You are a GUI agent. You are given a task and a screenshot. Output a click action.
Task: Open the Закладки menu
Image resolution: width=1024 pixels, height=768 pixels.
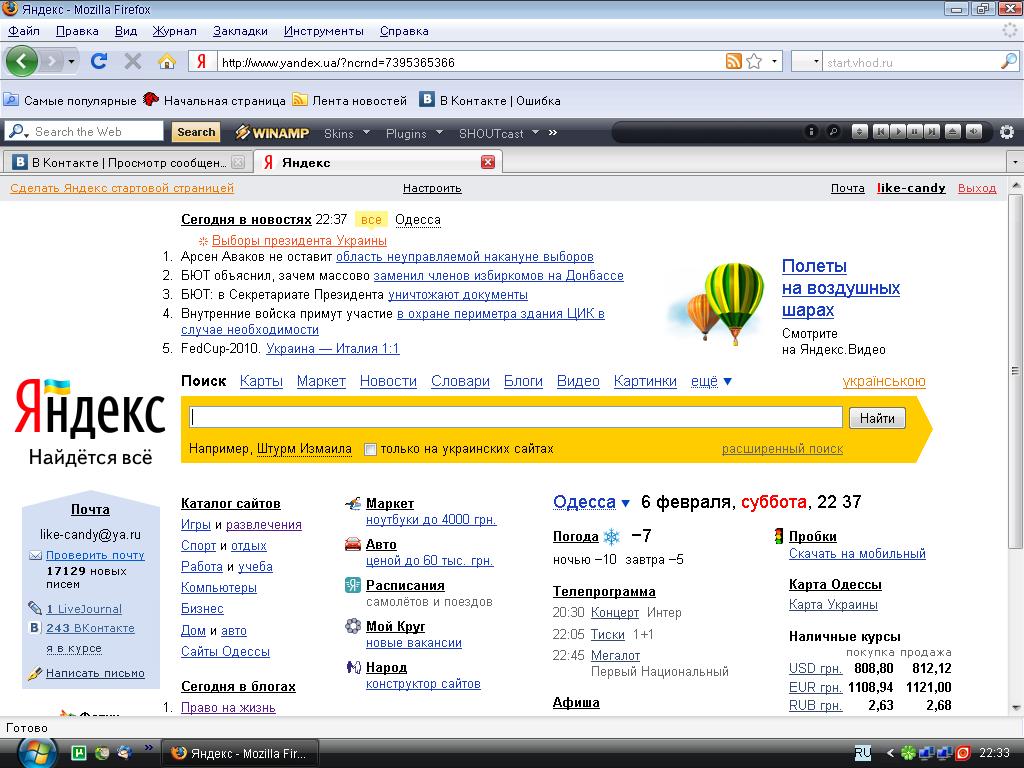click(x=240, y=31)
